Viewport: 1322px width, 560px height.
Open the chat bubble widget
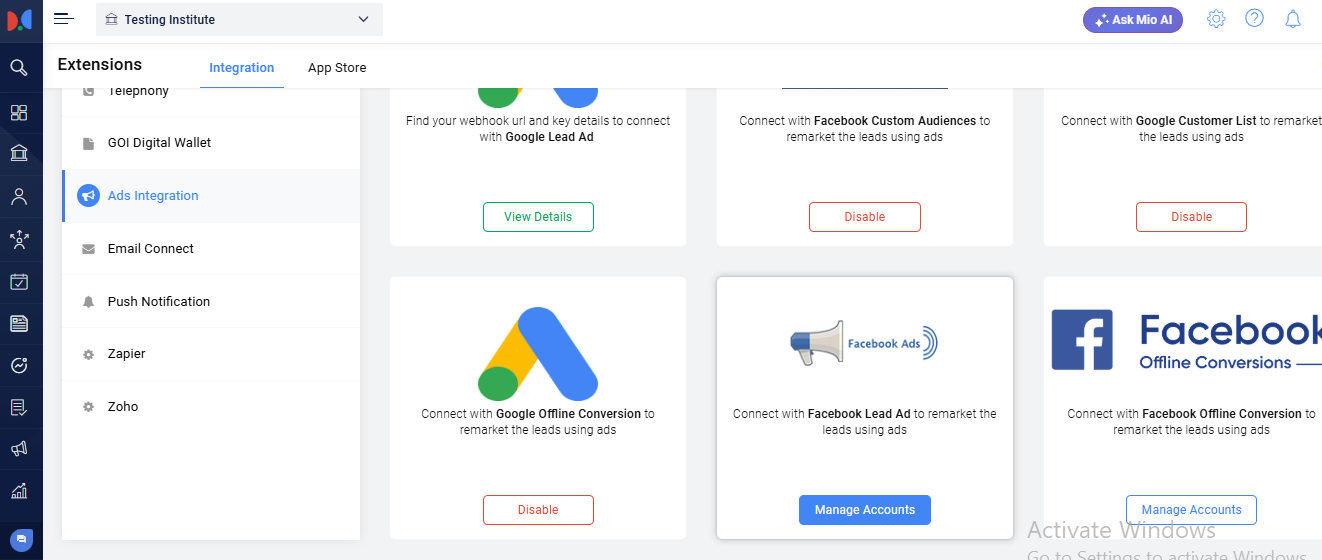point(22,538)
